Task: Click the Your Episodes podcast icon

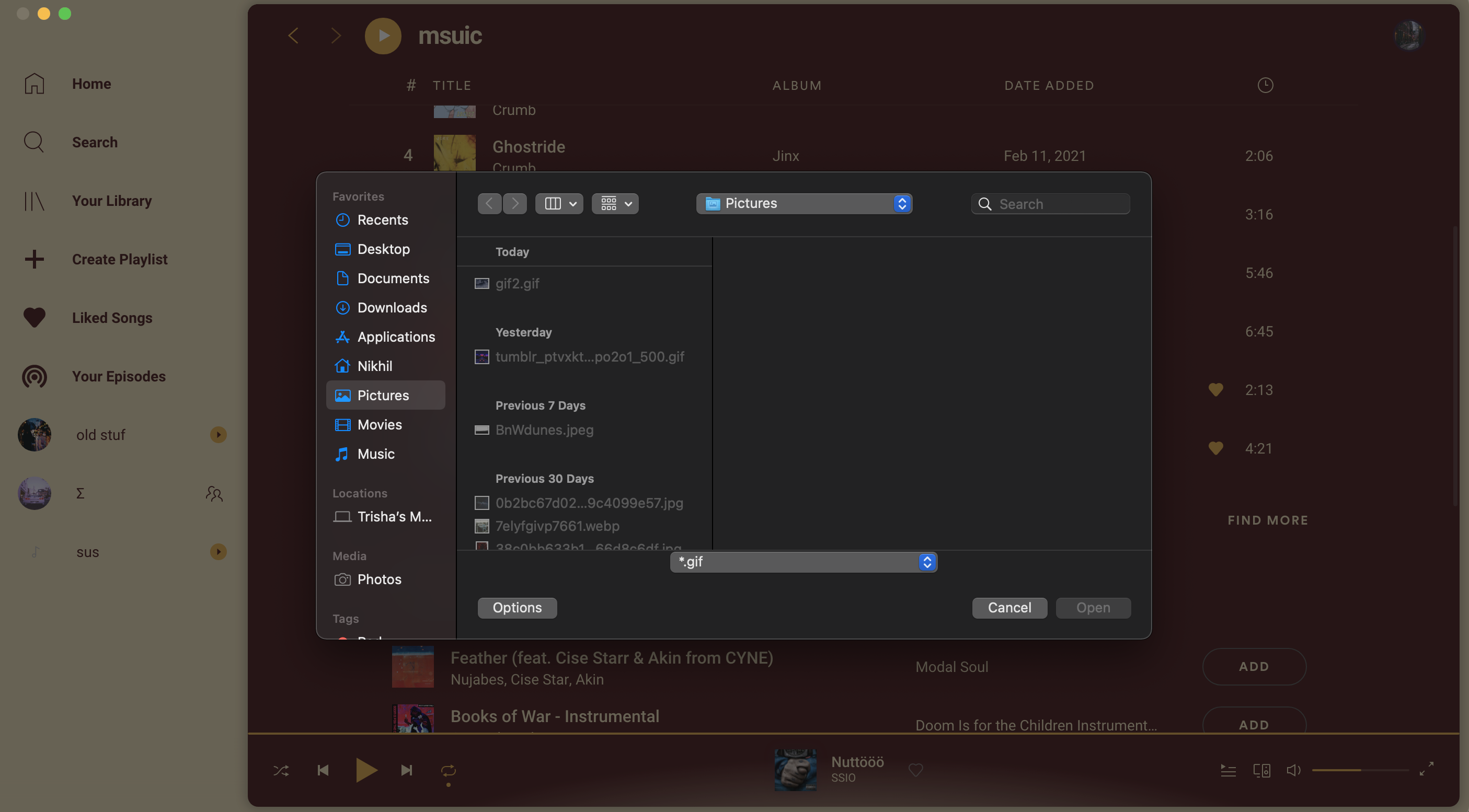Action: [34, 376]
